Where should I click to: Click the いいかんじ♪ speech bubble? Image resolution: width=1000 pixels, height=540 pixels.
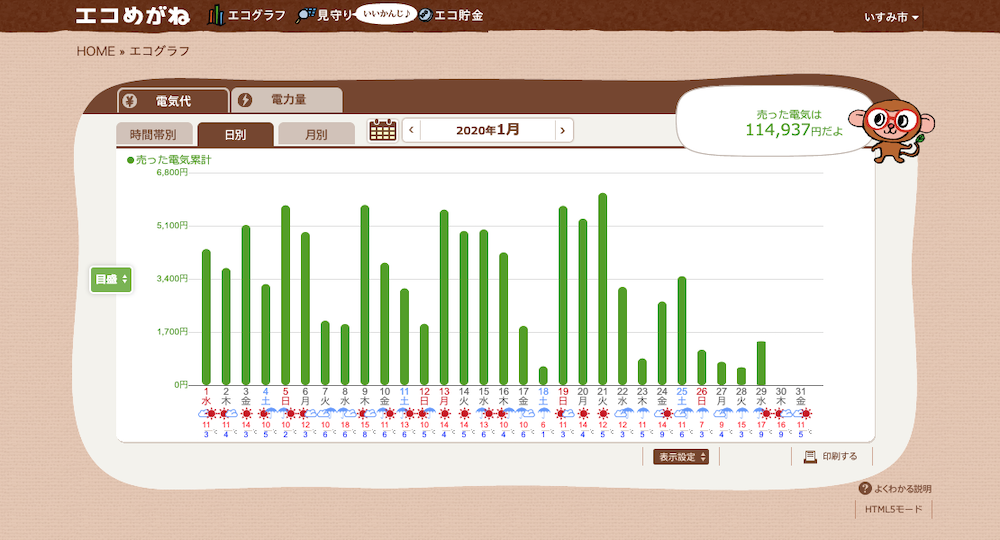(386, 13)
